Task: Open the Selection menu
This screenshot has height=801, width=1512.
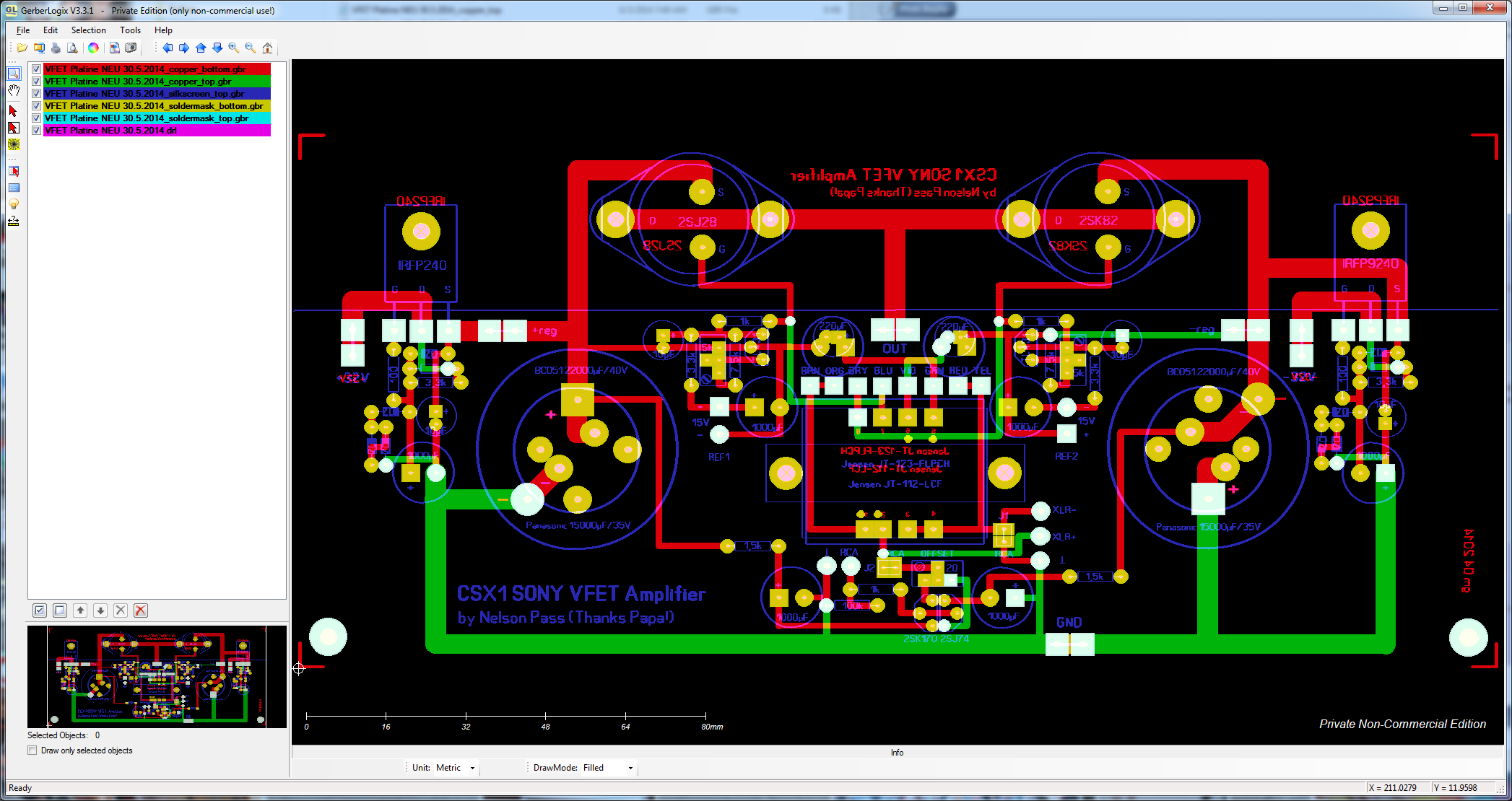Action: point(89,30)
